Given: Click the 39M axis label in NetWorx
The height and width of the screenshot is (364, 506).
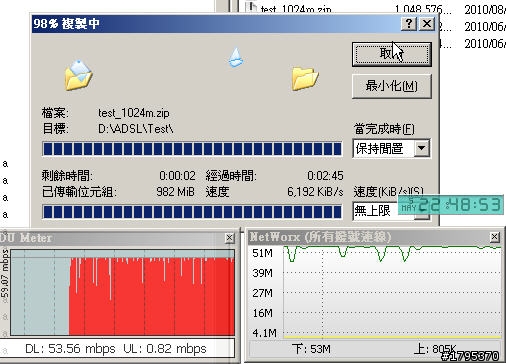Looking at the screenshot, I should [x=262, y=273].
